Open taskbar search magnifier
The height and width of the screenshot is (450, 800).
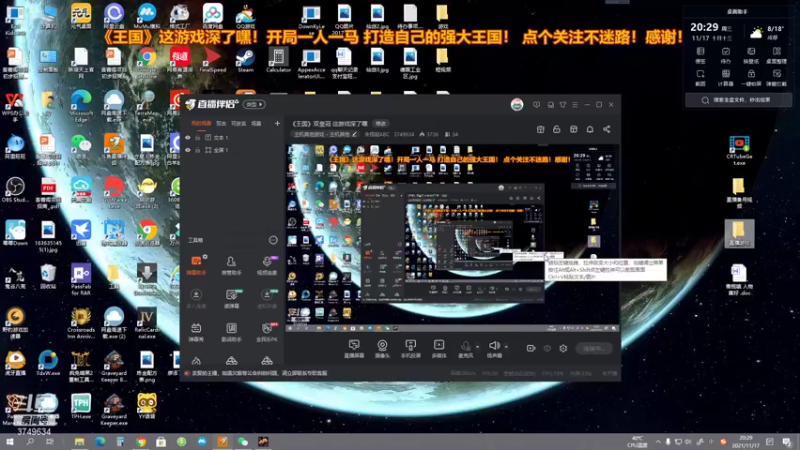point(30,441)
